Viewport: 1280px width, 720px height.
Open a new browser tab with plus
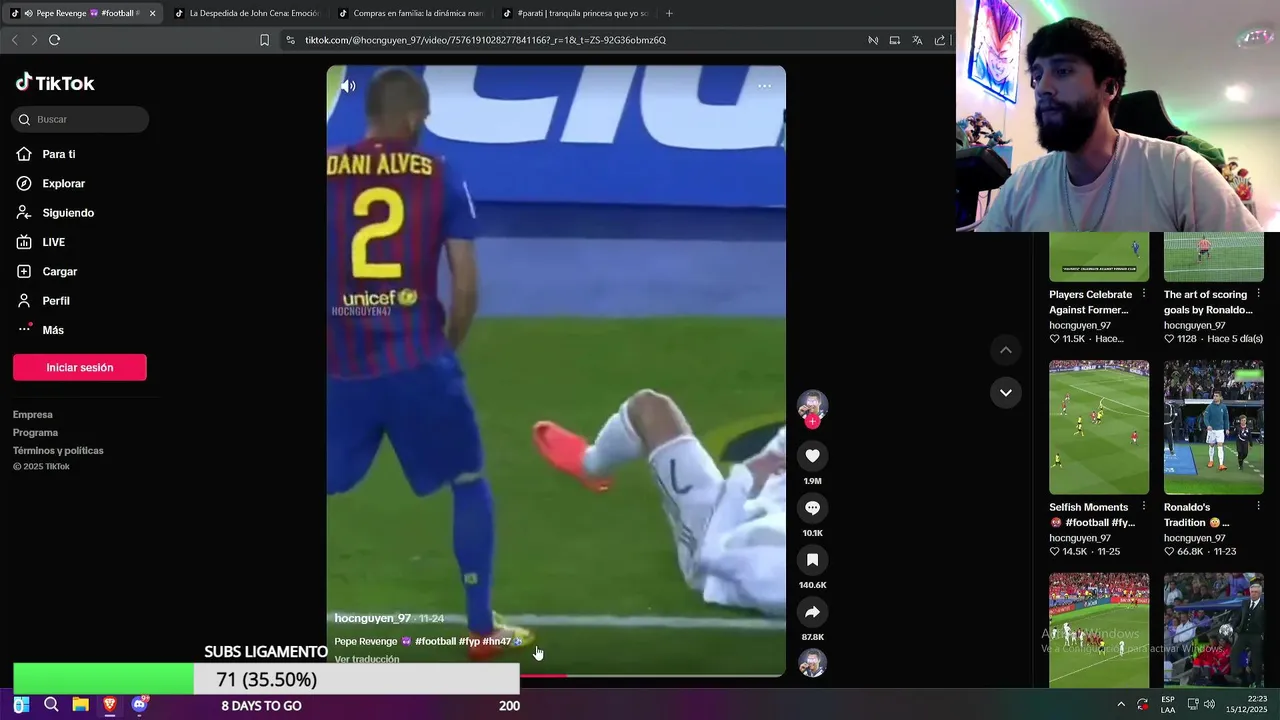(669, 13)
